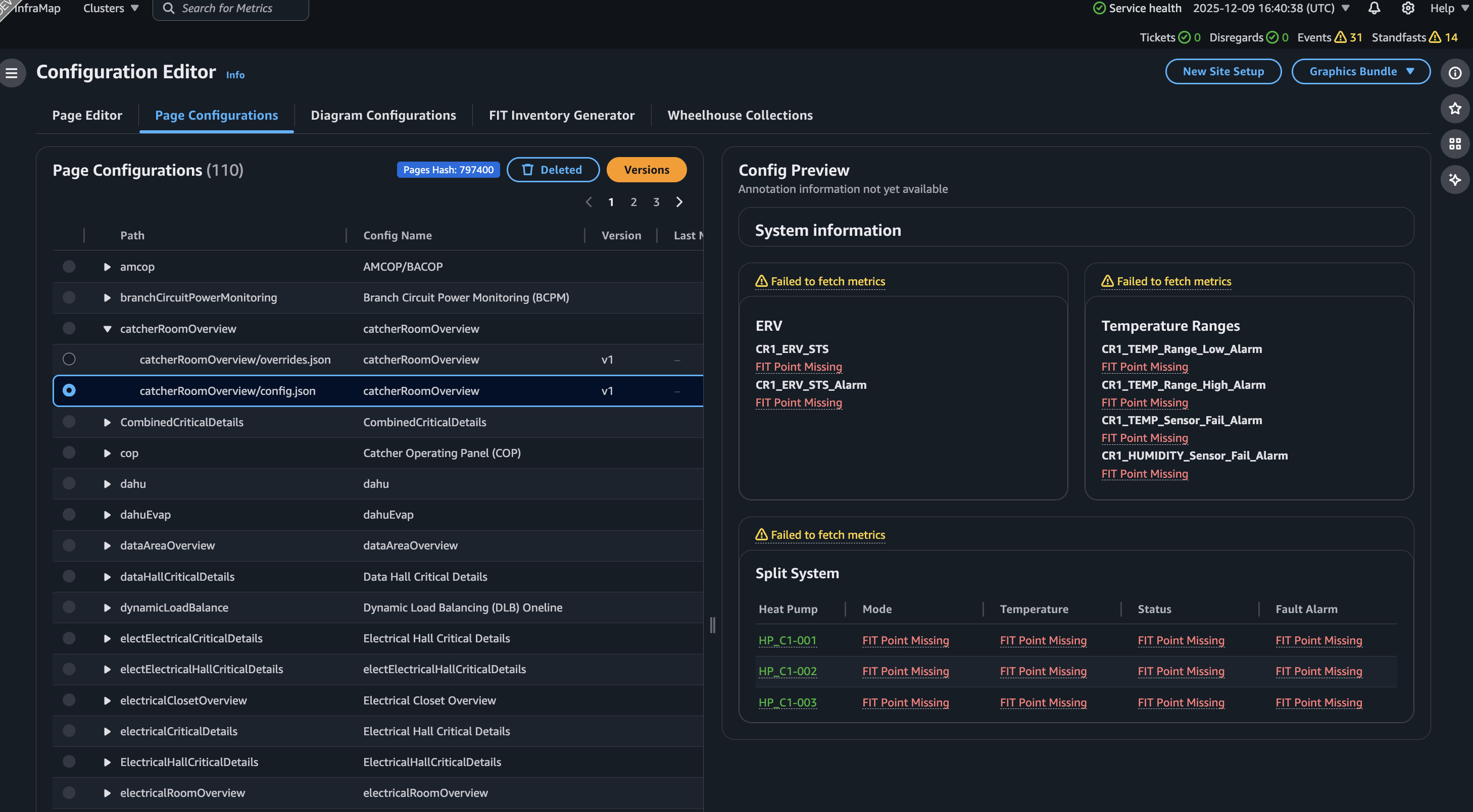
Task: Go to next page of configurations
Action: (x=679, y=201)
